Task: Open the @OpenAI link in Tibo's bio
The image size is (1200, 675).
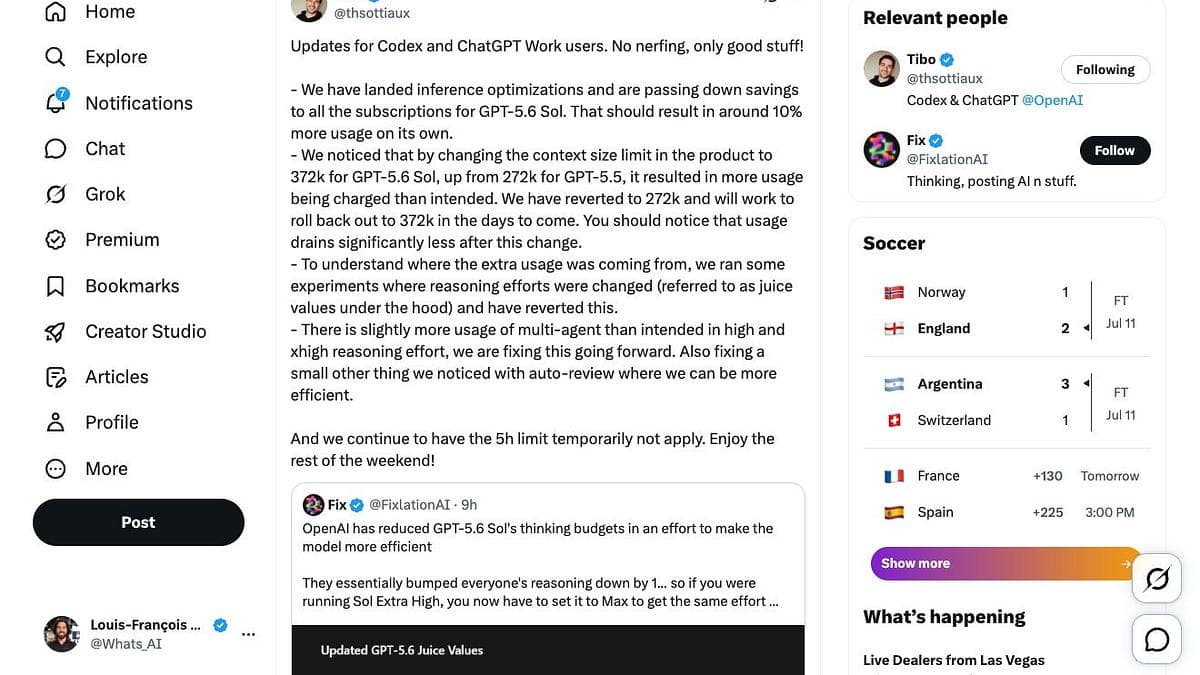Action: tap(1052, 100)
